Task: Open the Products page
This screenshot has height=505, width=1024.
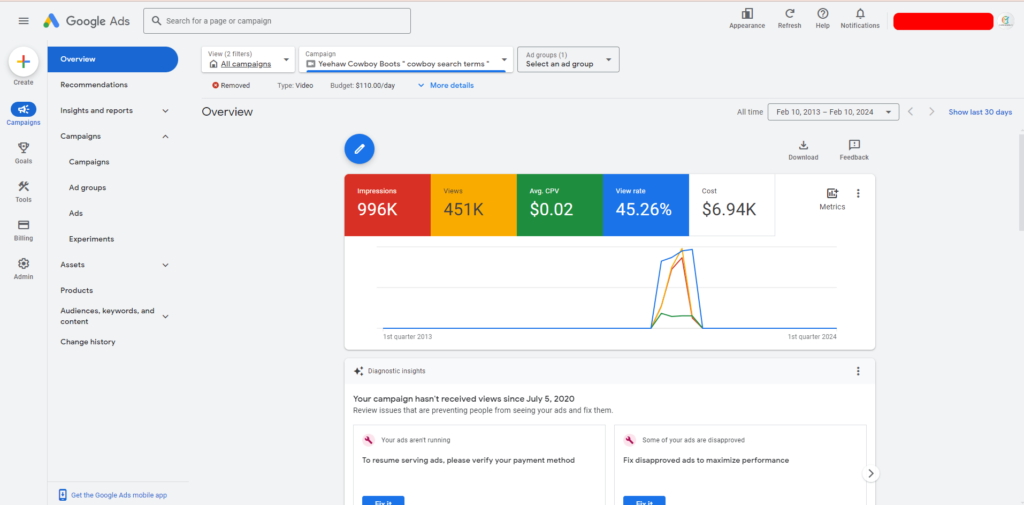Action: tap(76, 290)
